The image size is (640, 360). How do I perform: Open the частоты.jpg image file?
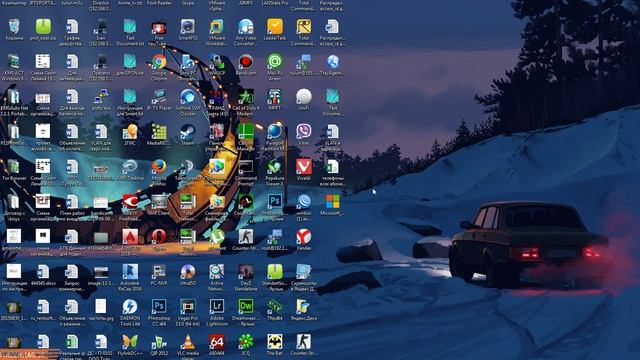click(x=101, y=307)
